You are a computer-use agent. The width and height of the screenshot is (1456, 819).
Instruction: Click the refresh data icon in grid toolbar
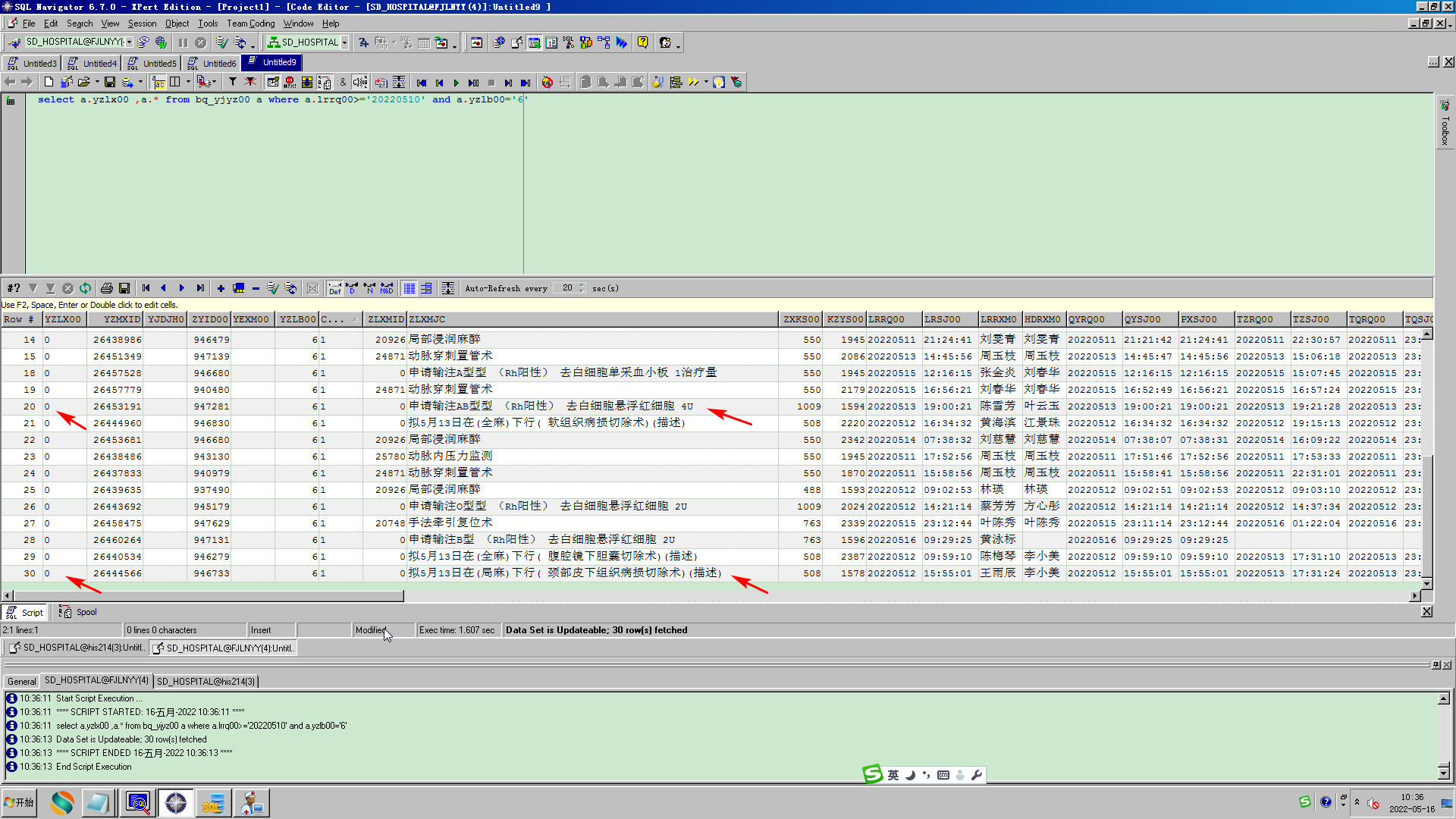click(85, 288)
